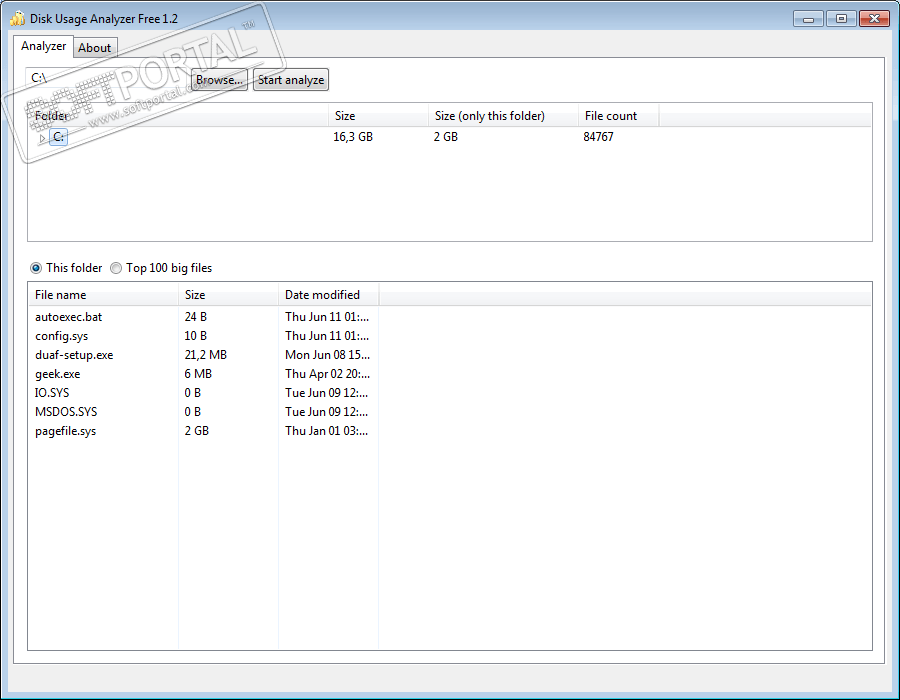The height and width of the screenshot is (700, 900).
Task: Open the About tab
Action: (95, 48)
